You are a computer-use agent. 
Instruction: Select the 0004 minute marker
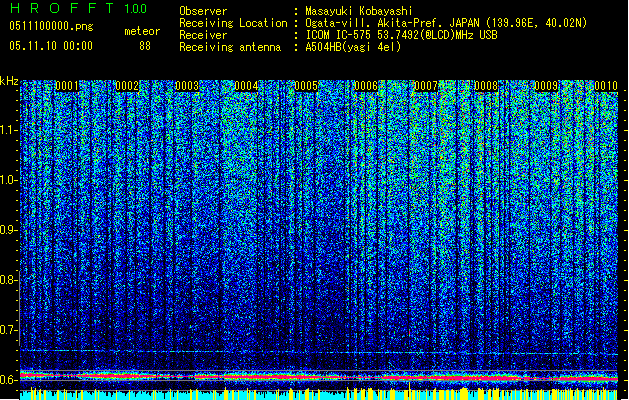click(x=246, y=86)
